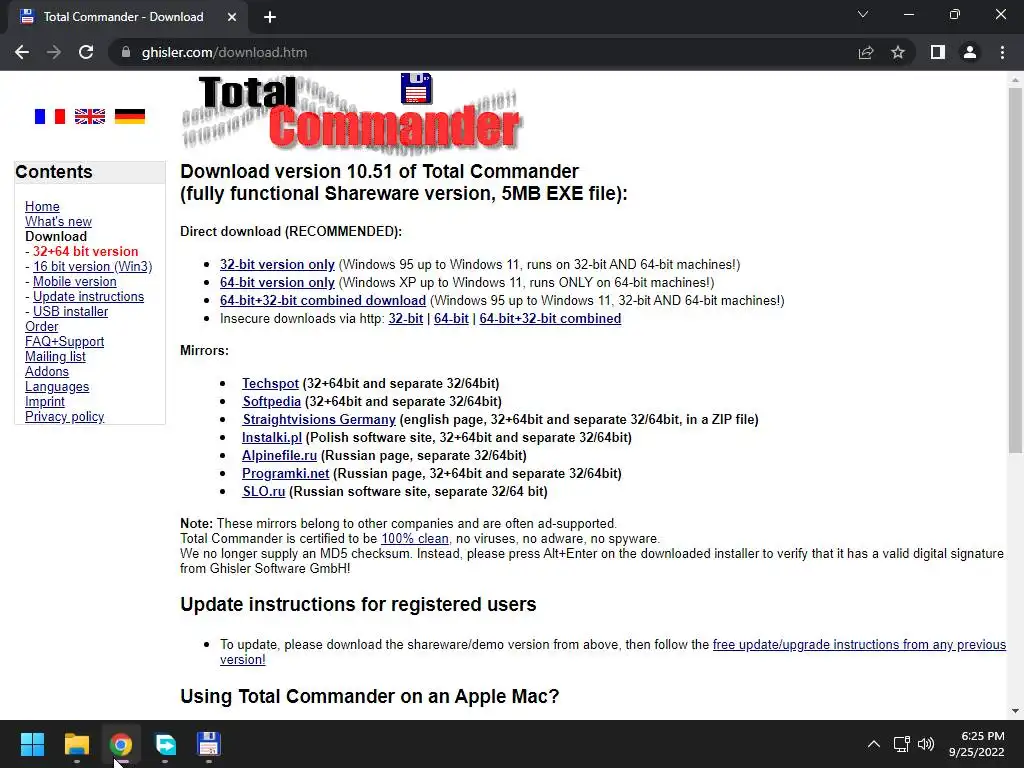The height and width of the screenshot is (768, 1024).
Task: Switch site language to French flag
Action: coord(50,116)
